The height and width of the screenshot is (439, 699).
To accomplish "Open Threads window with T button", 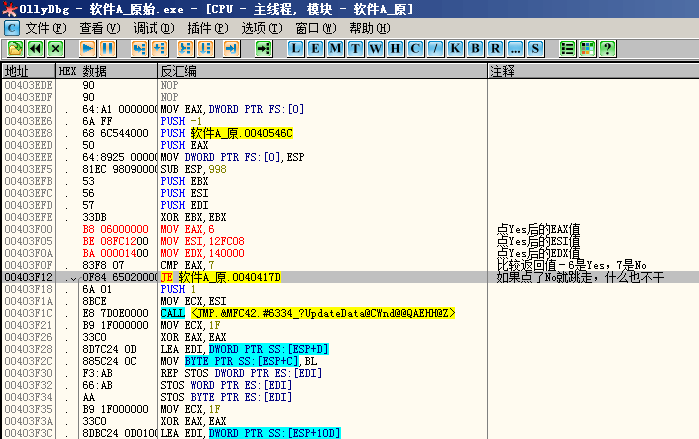I will coord(355,49).
